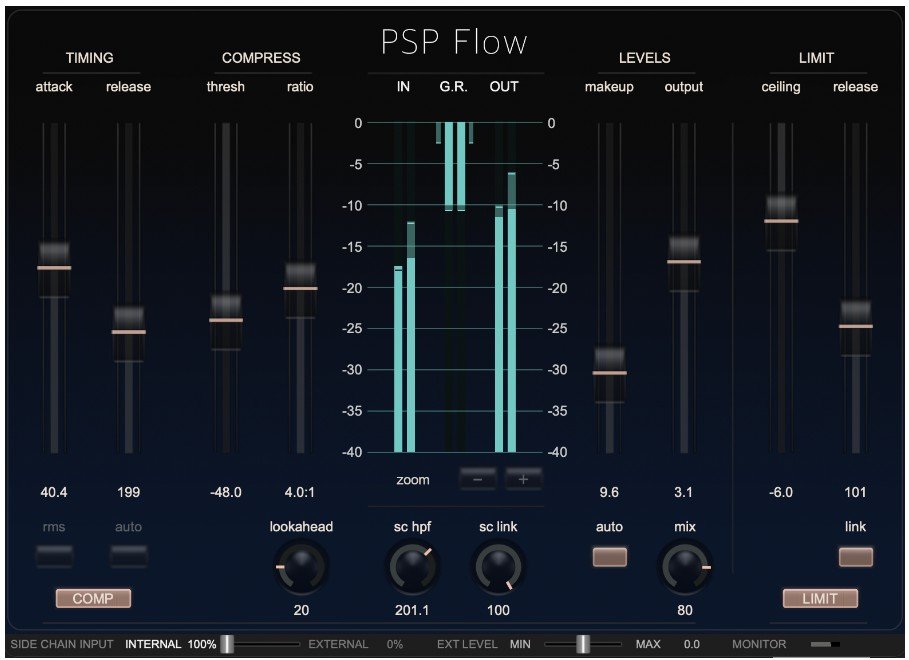Click the ratio value 4.0:1
Screen dimensions: 909x660
pyautogui.click(x=300, y=492)
